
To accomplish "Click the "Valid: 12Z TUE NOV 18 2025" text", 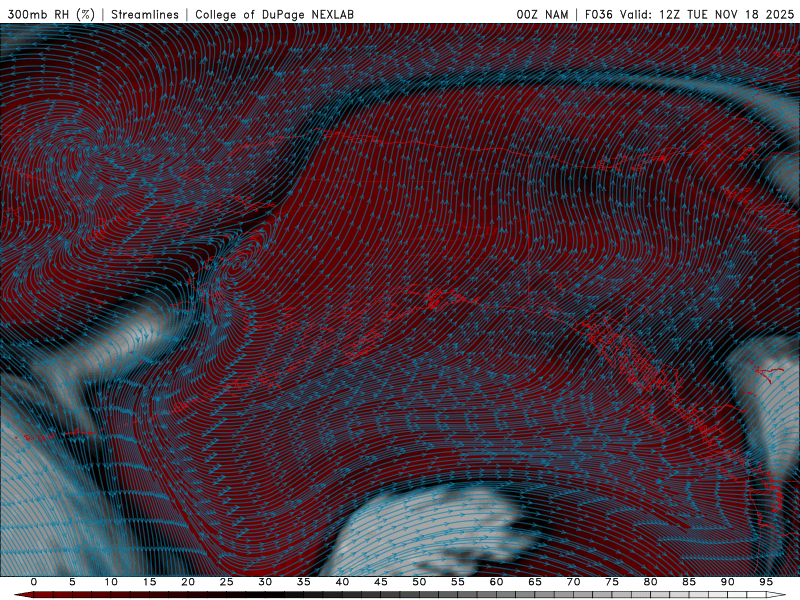I will (x=707, y=14).
